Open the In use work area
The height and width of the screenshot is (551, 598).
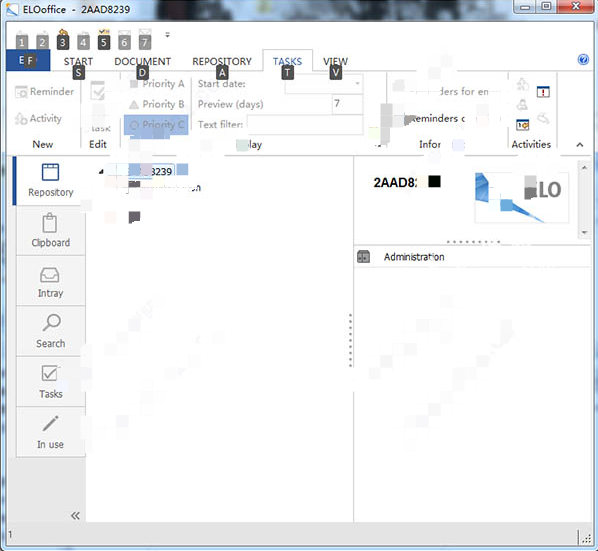50,432
